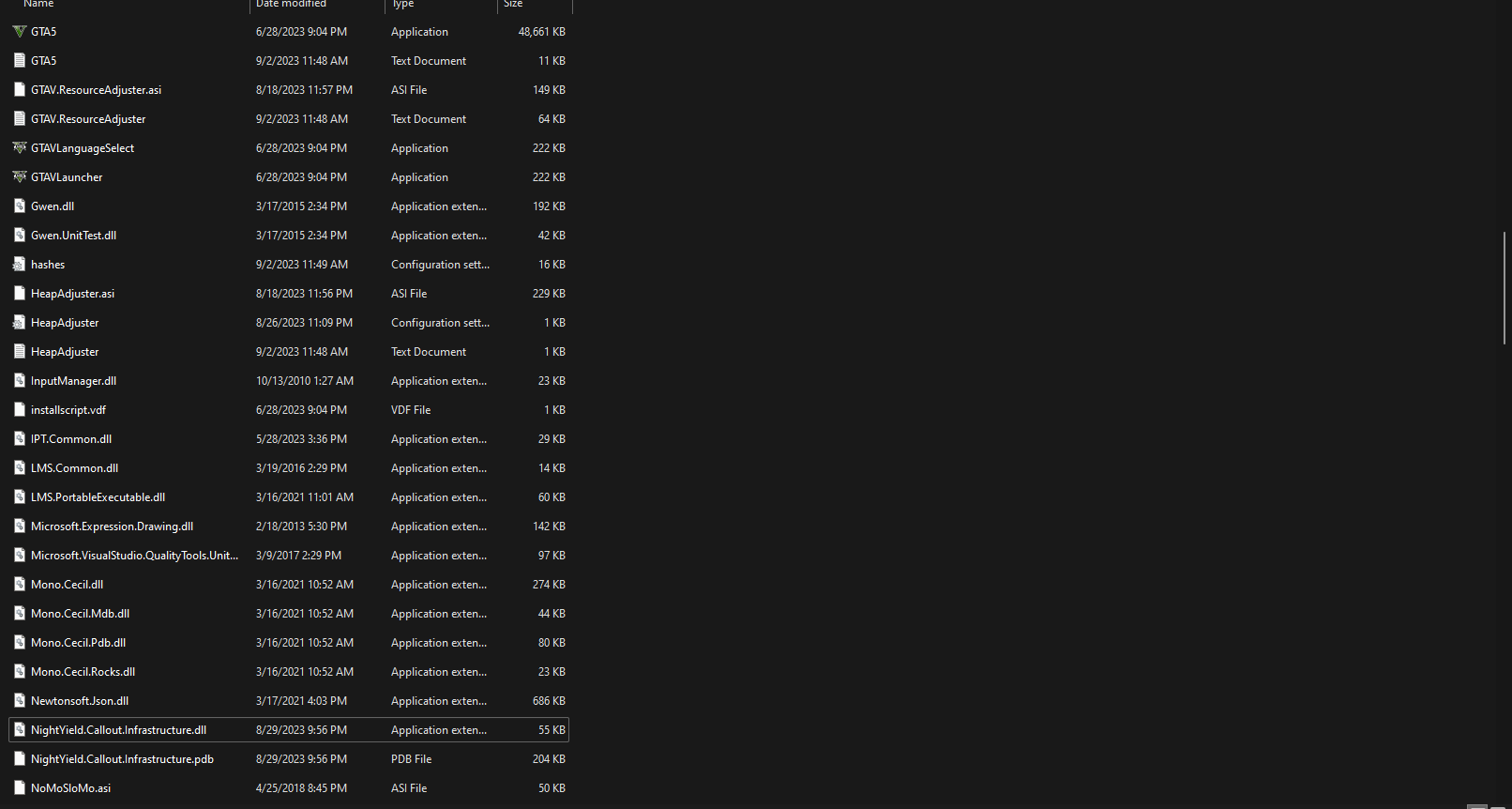Click the GTAVLanguageSelect application icon

click(20, 148)
